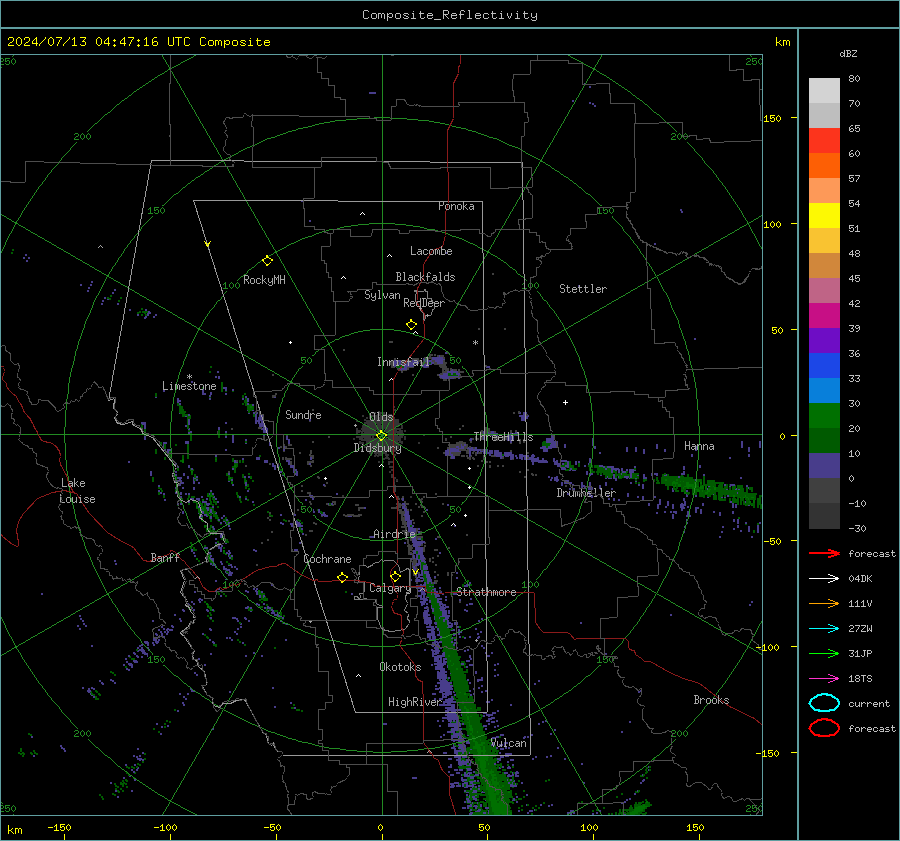Click the red forecast arrow legend icon
900x841 pixels.
pos(824,553)
